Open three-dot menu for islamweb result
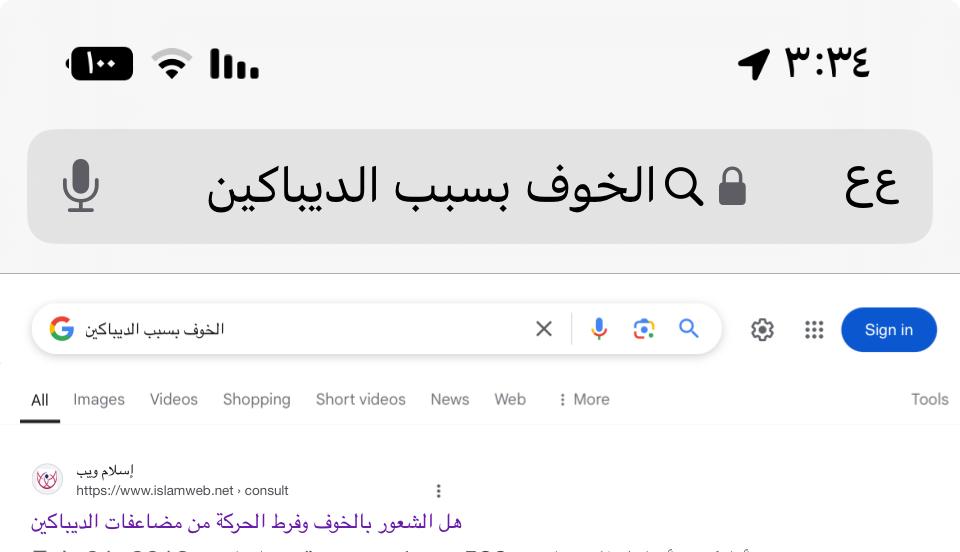 tap(438, 491)
